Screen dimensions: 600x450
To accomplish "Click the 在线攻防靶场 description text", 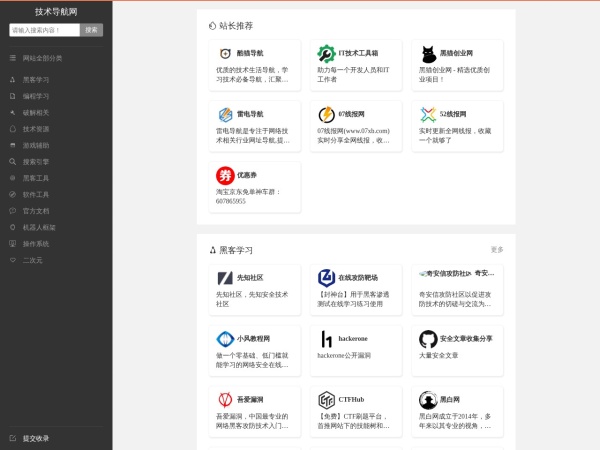I will (353, 299).
